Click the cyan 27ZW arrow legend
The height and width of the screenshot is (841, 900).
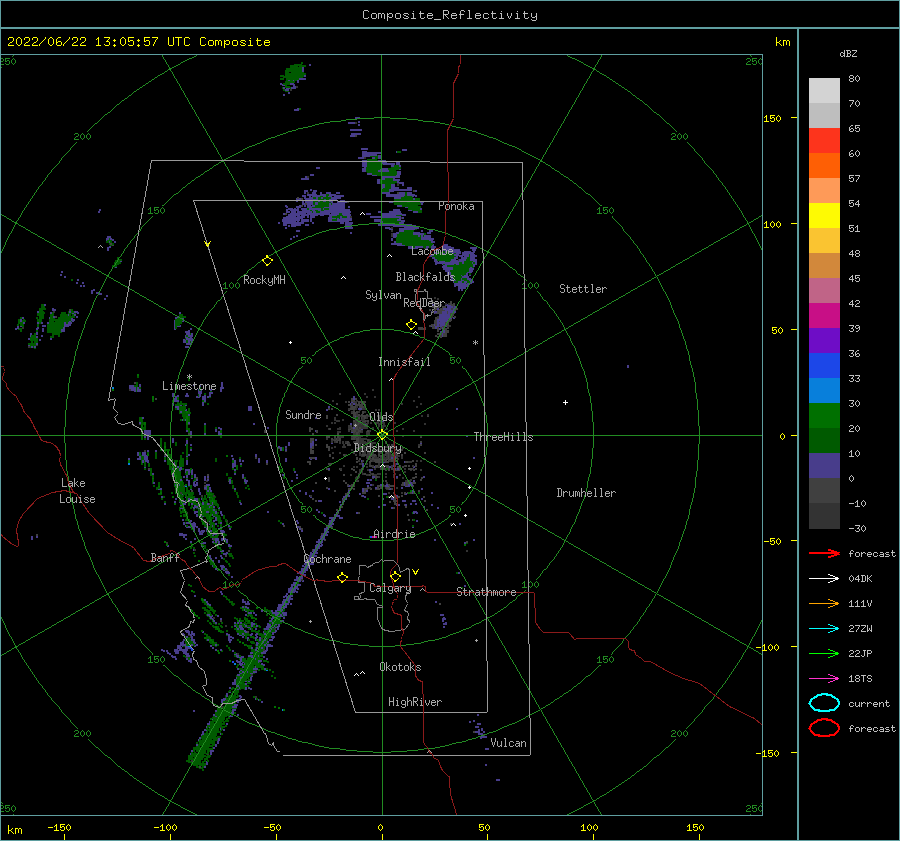coord(824,629)
